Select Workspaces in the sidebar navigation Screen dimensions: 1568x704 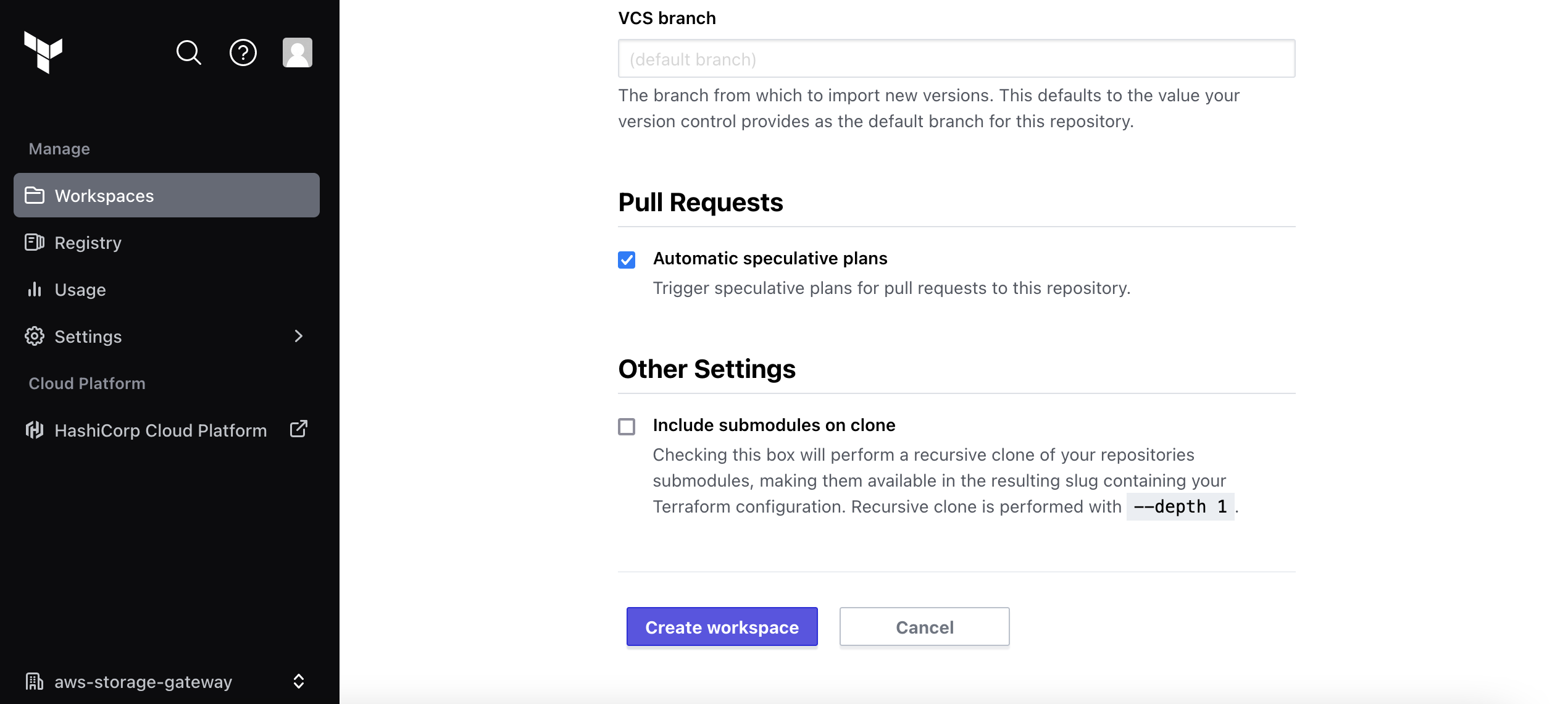pos(104,195)
